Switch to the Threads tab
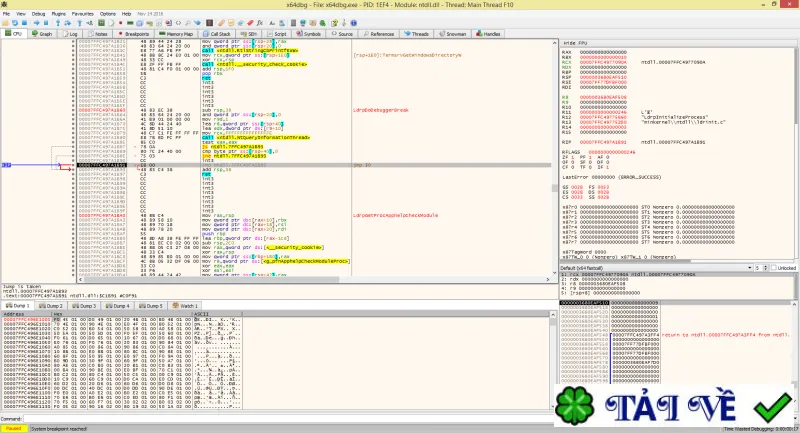800x433 pixels. (x=416, y=34)
